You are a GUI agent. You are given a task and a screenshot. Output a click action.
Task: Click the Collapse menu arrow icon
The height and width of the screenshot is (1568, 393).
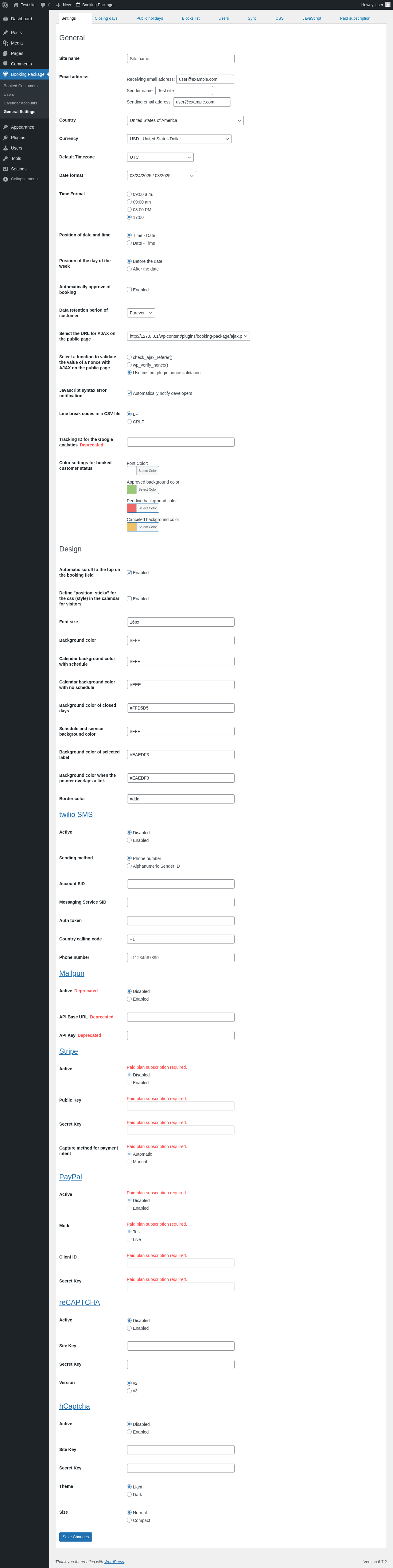click(6, 179)
